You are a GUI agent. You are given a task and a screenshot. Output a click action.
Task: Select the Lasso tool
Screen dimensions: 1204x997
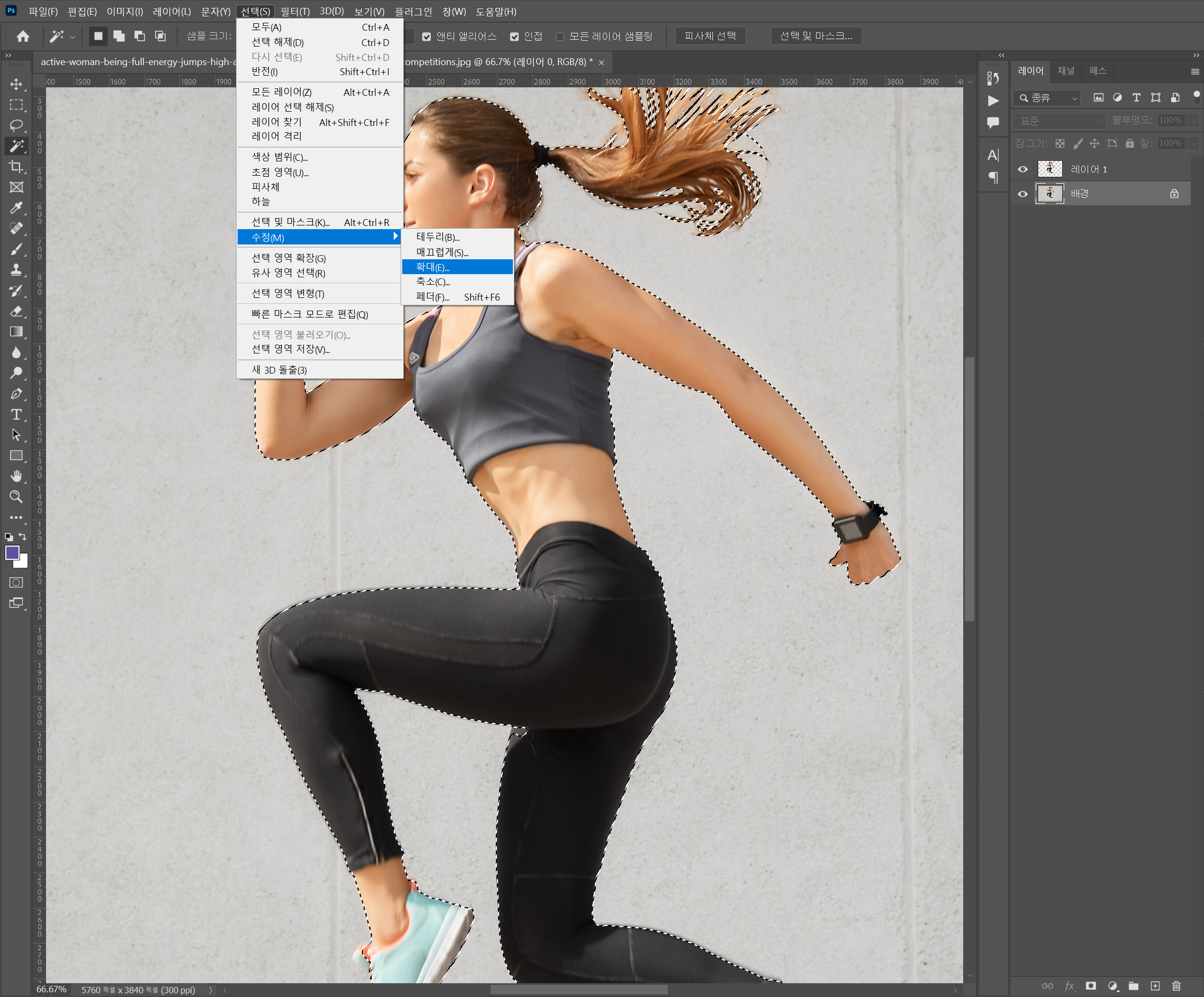[16, 125]
